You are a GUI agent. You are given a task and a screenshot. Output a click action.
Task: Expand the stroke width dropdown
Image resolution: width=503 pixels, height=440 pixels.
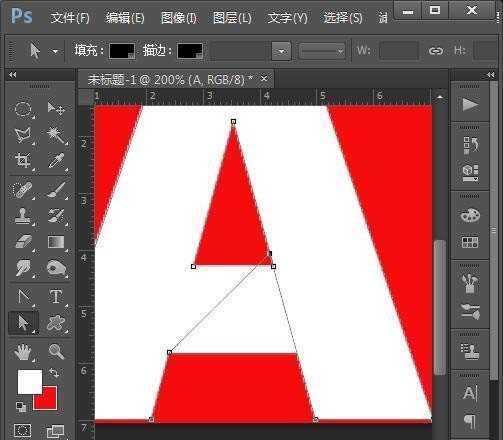tap(281, 51)
